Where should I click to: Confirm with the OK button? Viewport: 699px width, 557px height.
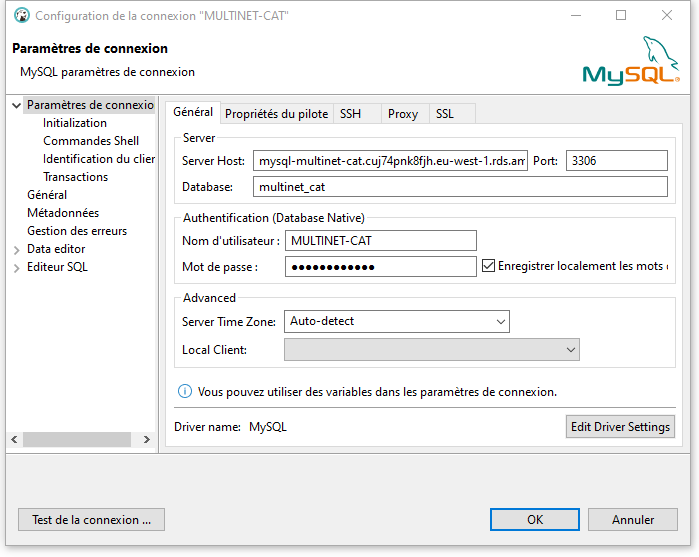[535, 520]
